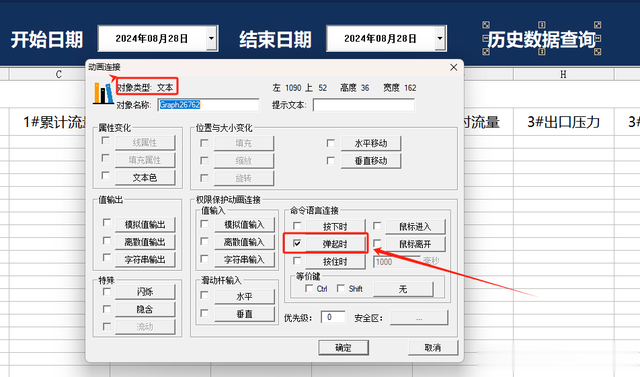Tick the 字符串输入 checkbox
This screenshot has width=640, height=377.
pos(204,259)
